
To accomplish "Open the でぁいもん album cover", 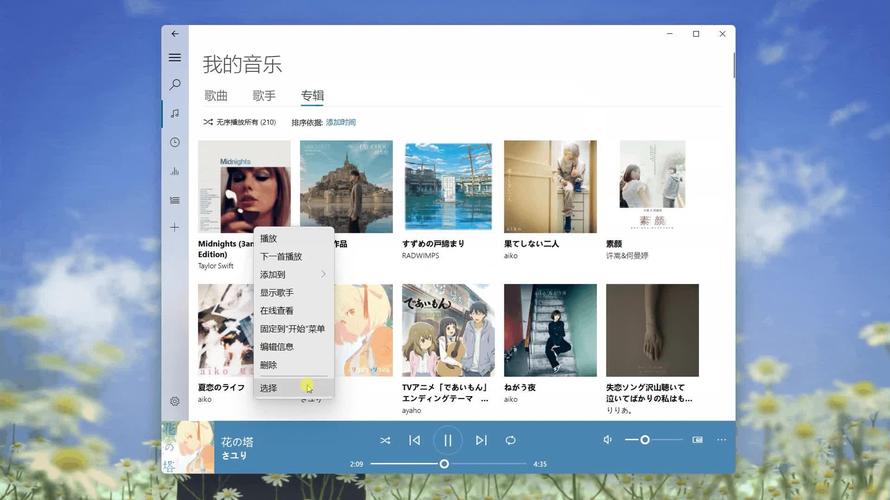I will click(448, 330).
